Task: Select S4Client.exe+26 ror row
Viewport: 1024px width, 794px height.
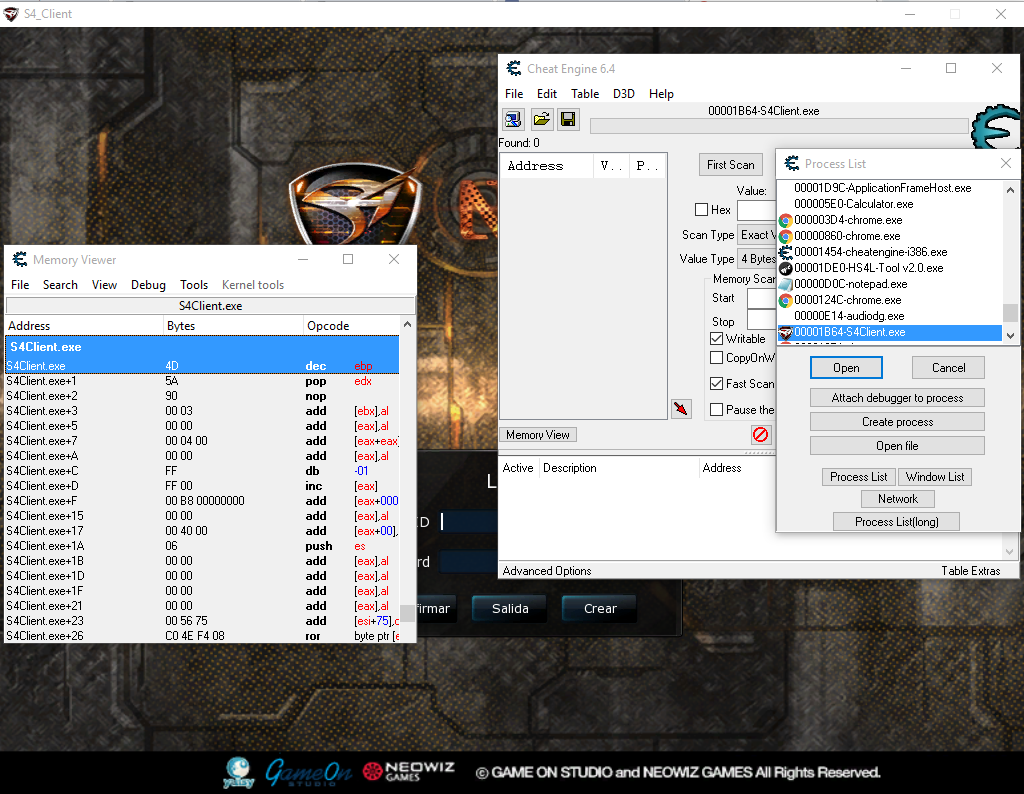Action: tap(202, 636)
